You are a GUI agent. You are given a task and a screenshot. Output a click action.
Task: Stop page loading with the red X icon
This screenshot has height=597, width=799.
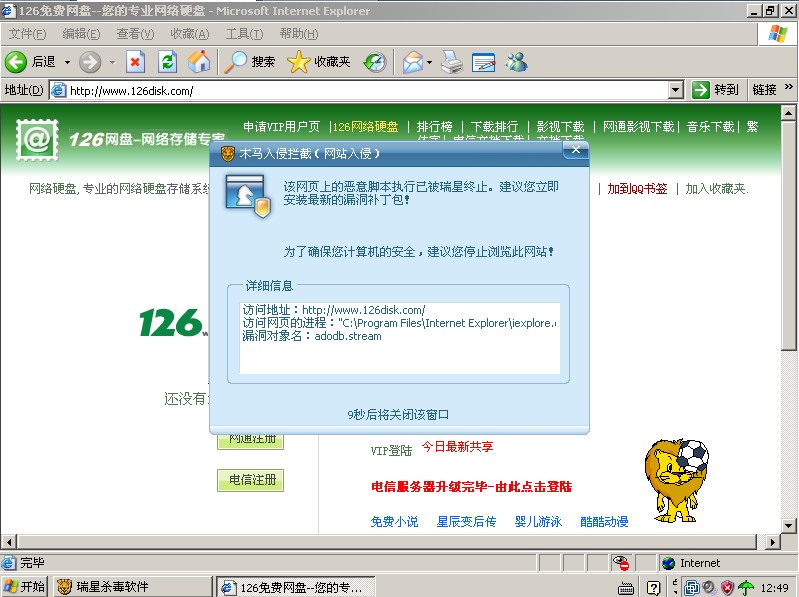135,62
